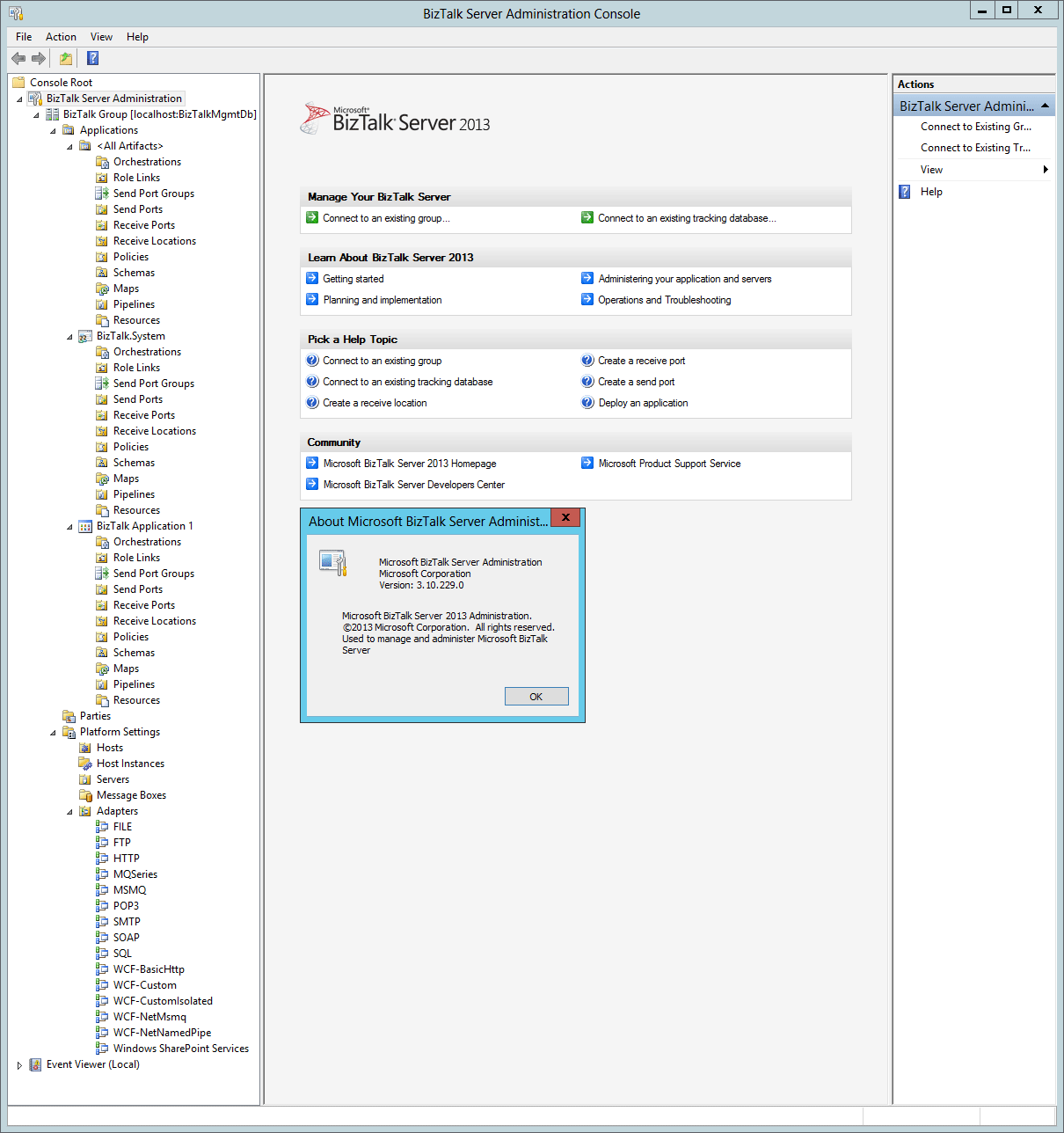Open the View menu
This screenshot has height=1133, width=1064.
[101, 37]
